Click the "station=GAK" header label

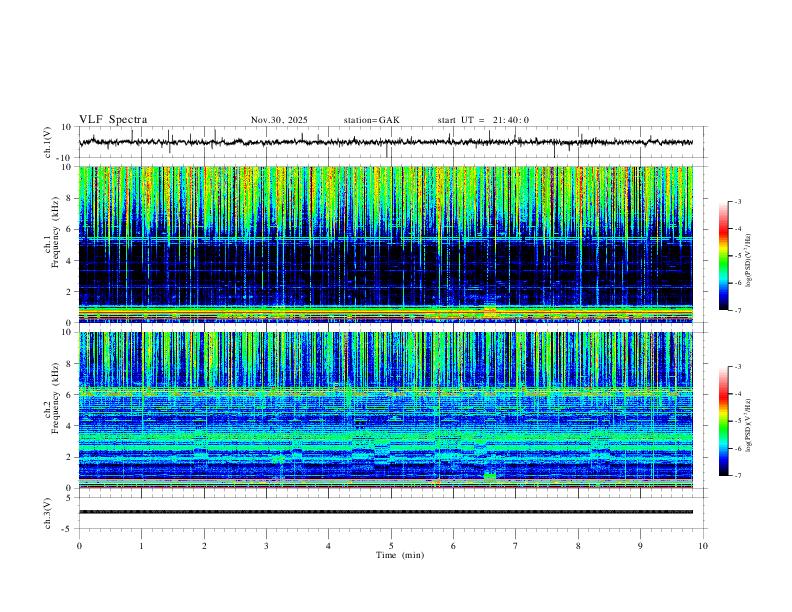tap(371, 120)
